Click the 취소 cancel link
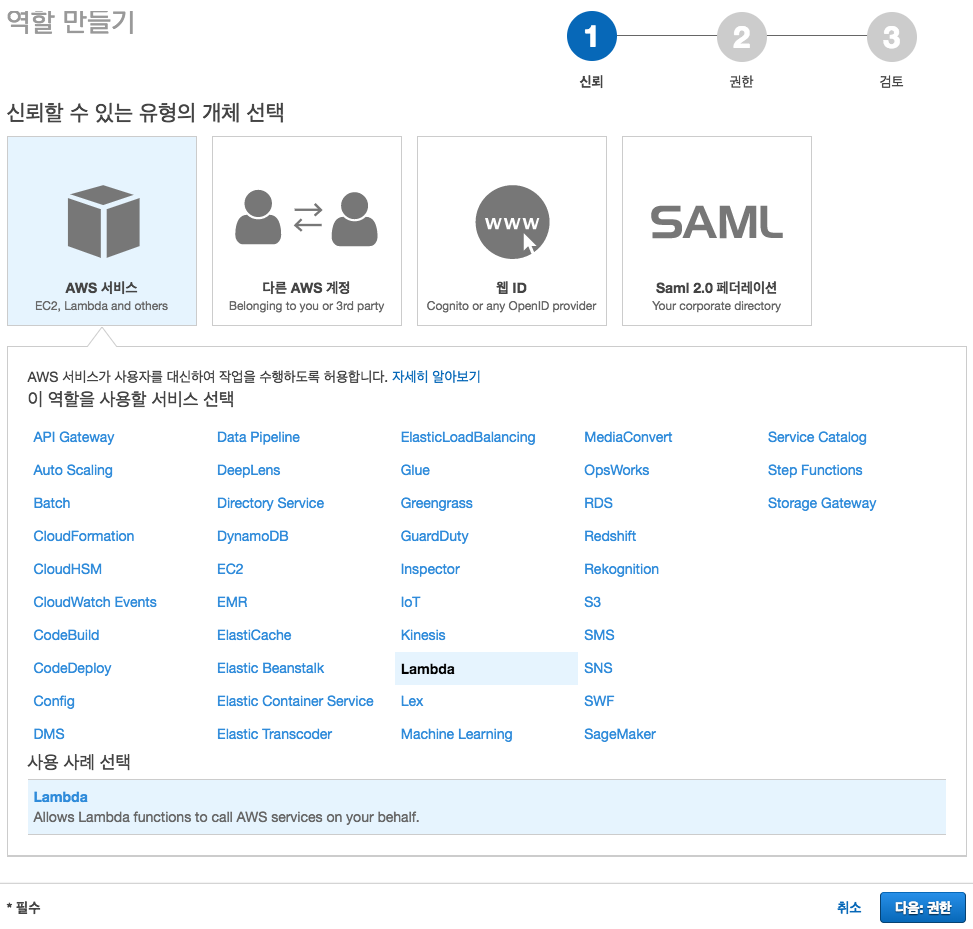Screen dimensions: 973x929 point(849,908)
